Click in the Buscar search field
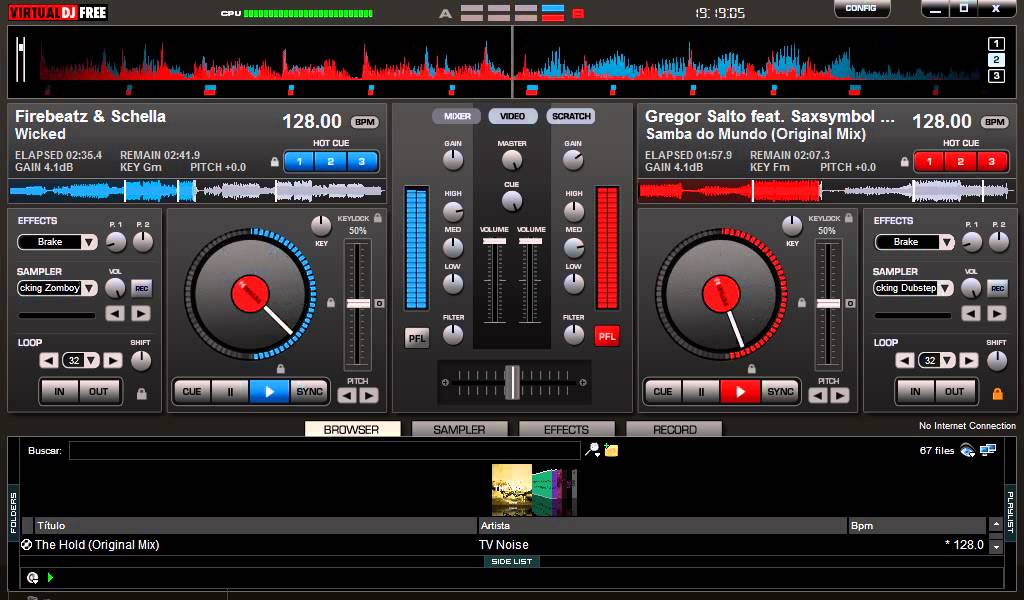This screenshot has height=600, width=1024. pyautogui.click(x=325, y=450)
